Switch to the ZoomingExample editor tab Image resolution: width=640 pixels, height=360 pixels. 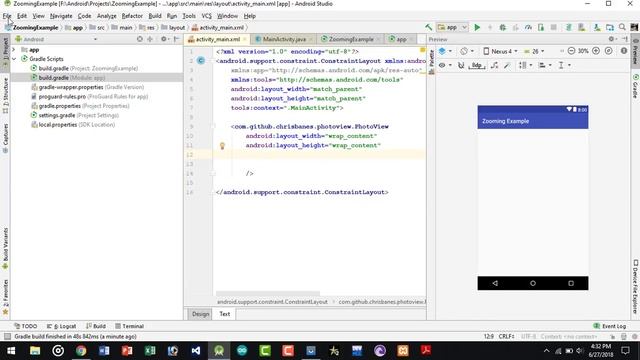pos(351,39)
